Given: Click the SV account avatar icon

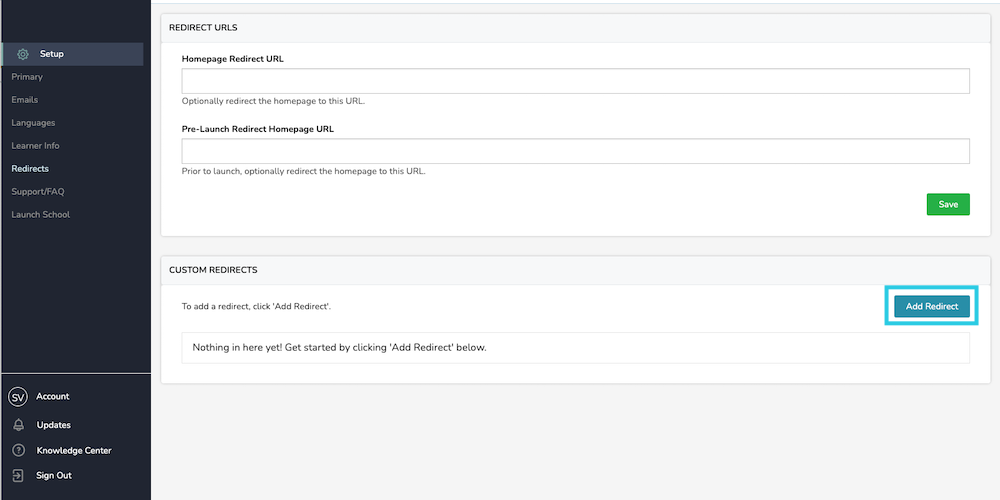Looking at the screenshot, I should pyautogui.click(x=18, y=397).
